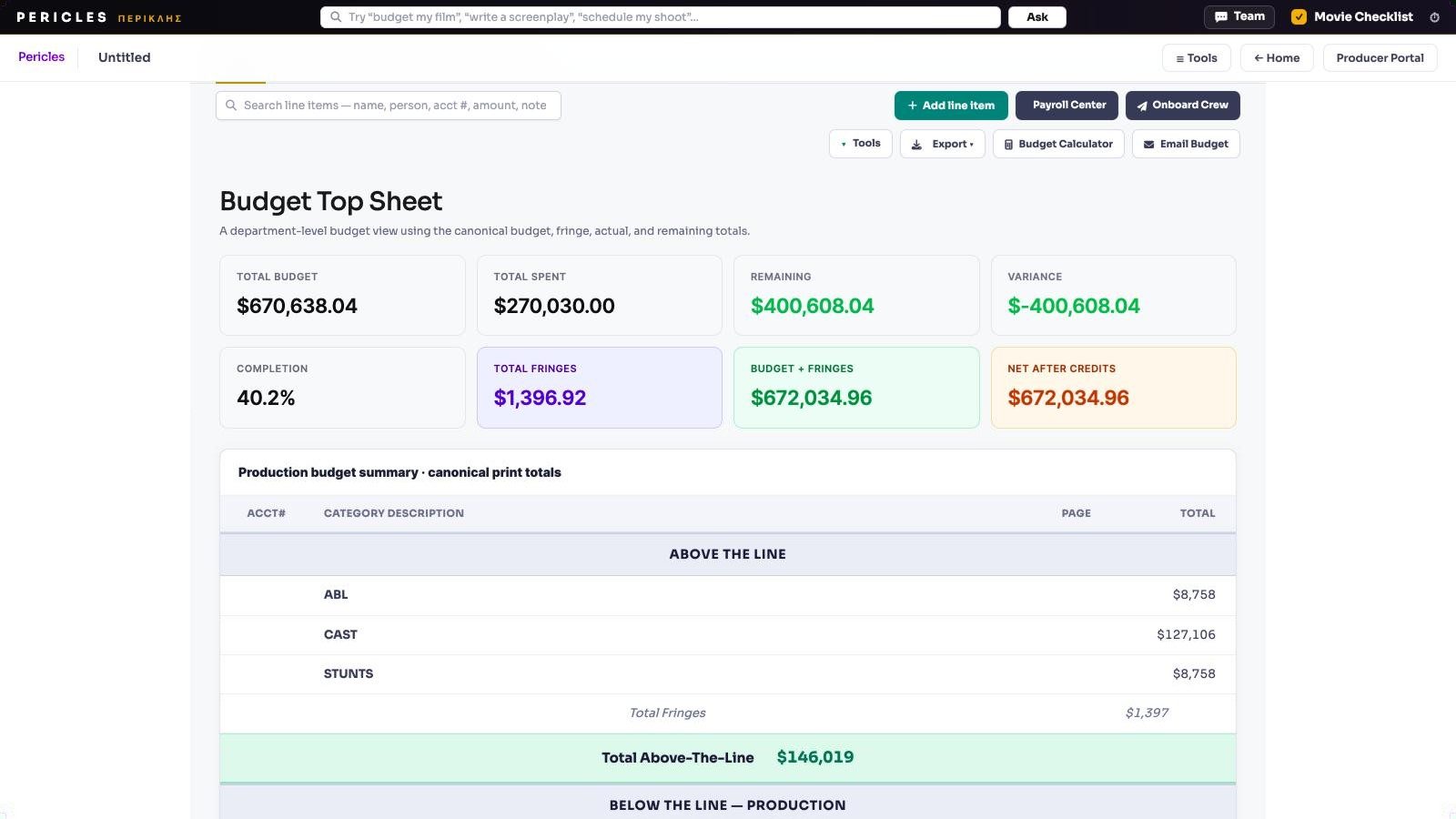Screen dimensions: 1456x819
Task: Click Onboard Crew button
Action: point(1183,106)
